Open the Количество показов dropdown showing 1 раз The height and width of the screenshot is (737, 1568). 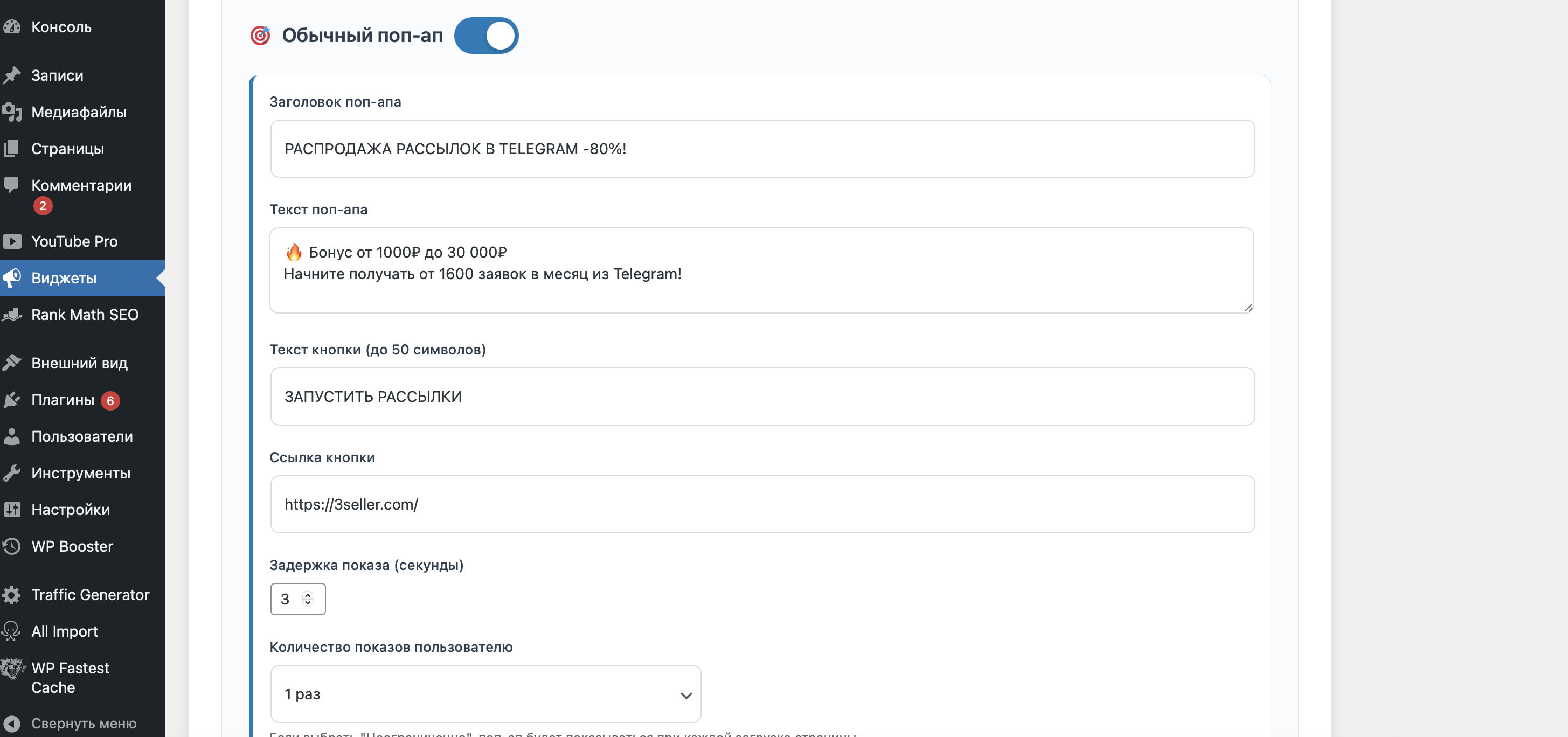tap(485, 694)
